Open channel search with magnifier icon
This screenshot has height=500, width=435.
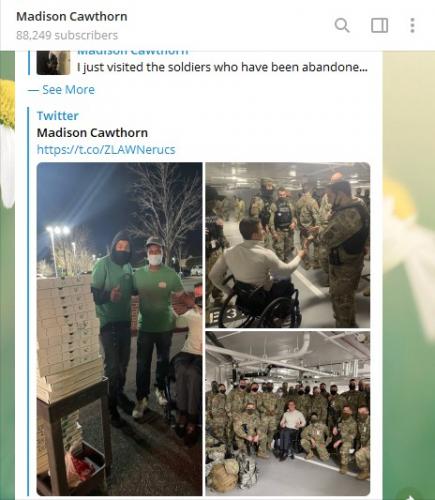coord(342,25)
